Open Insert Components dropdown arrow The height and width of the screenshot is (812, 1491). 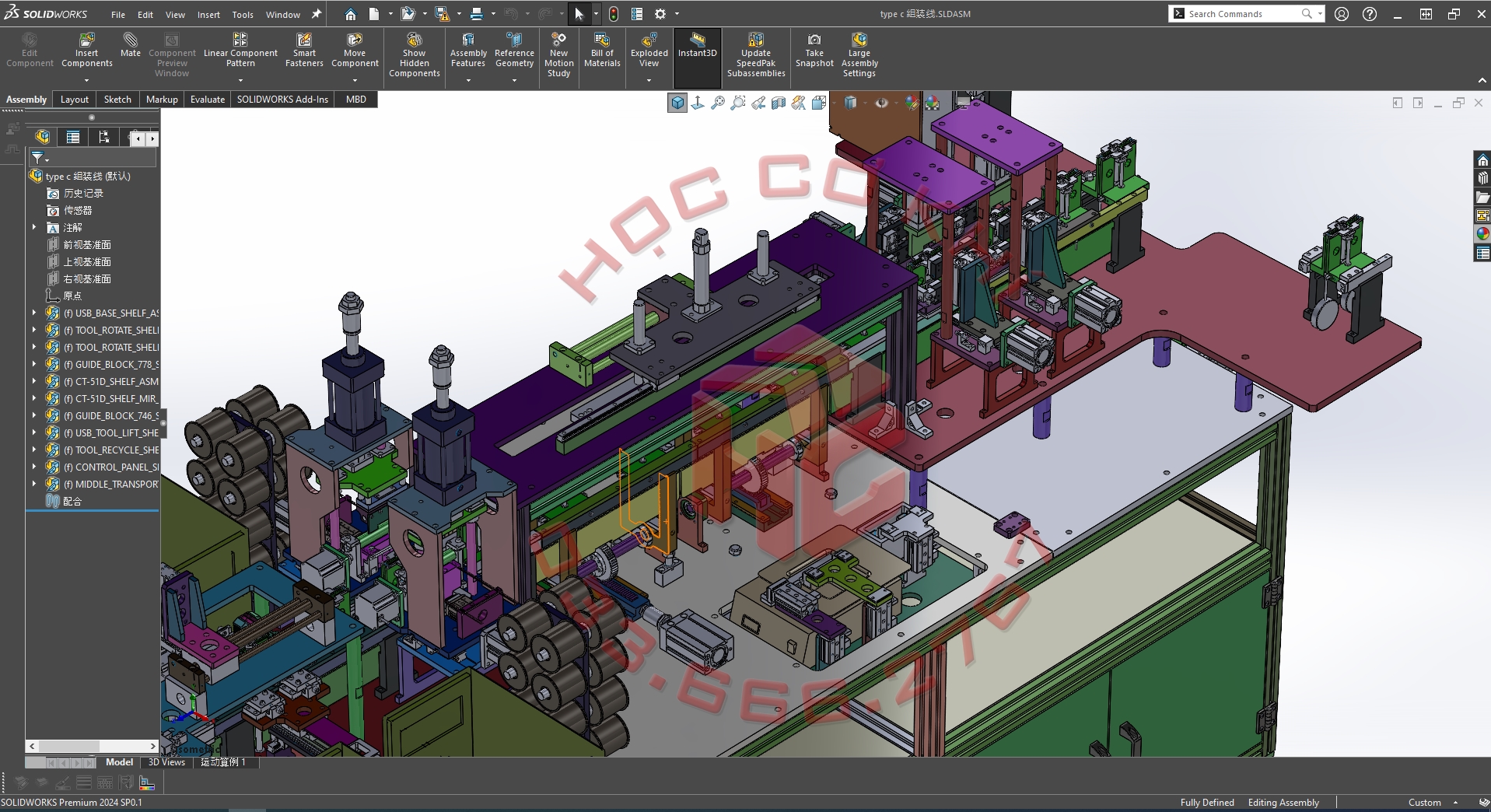pyautogui.click(x=87, y=80)
